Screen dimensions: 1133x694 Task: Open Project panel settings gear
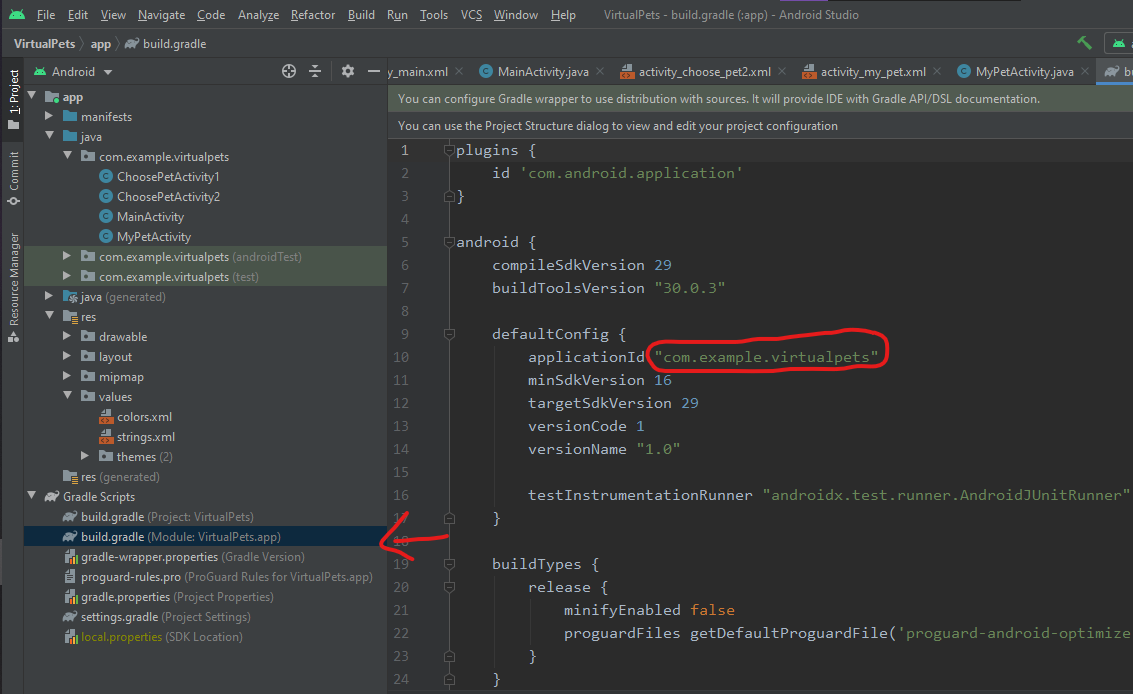[x=348, y=71]
